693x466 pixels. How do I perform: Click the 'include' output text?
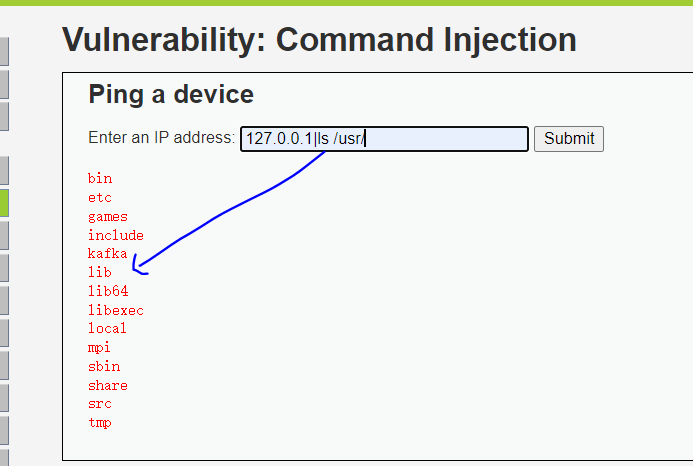tap(116, 235)
